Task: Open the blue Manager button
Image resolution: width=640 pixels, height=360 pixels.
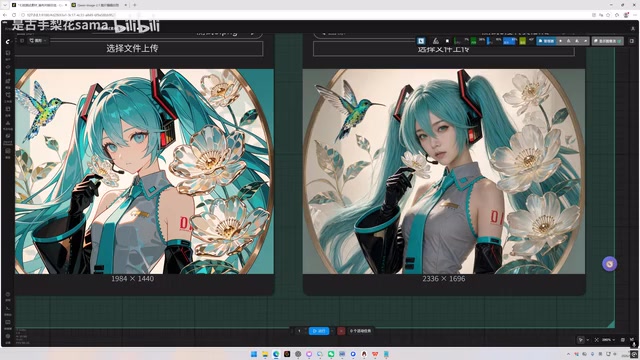Action: (546, 41)
